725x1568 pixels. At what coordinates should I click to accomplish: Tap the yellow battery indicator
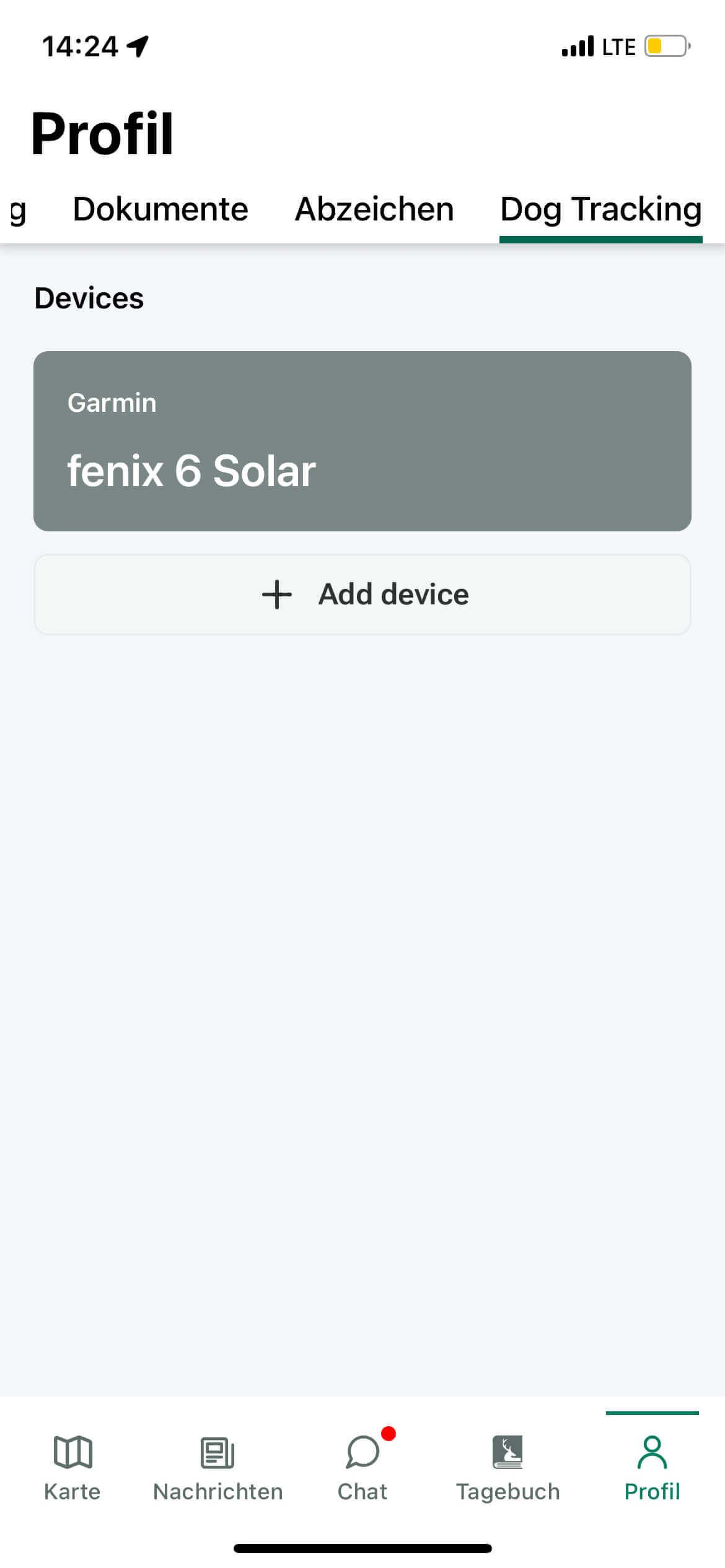(667, 46)
